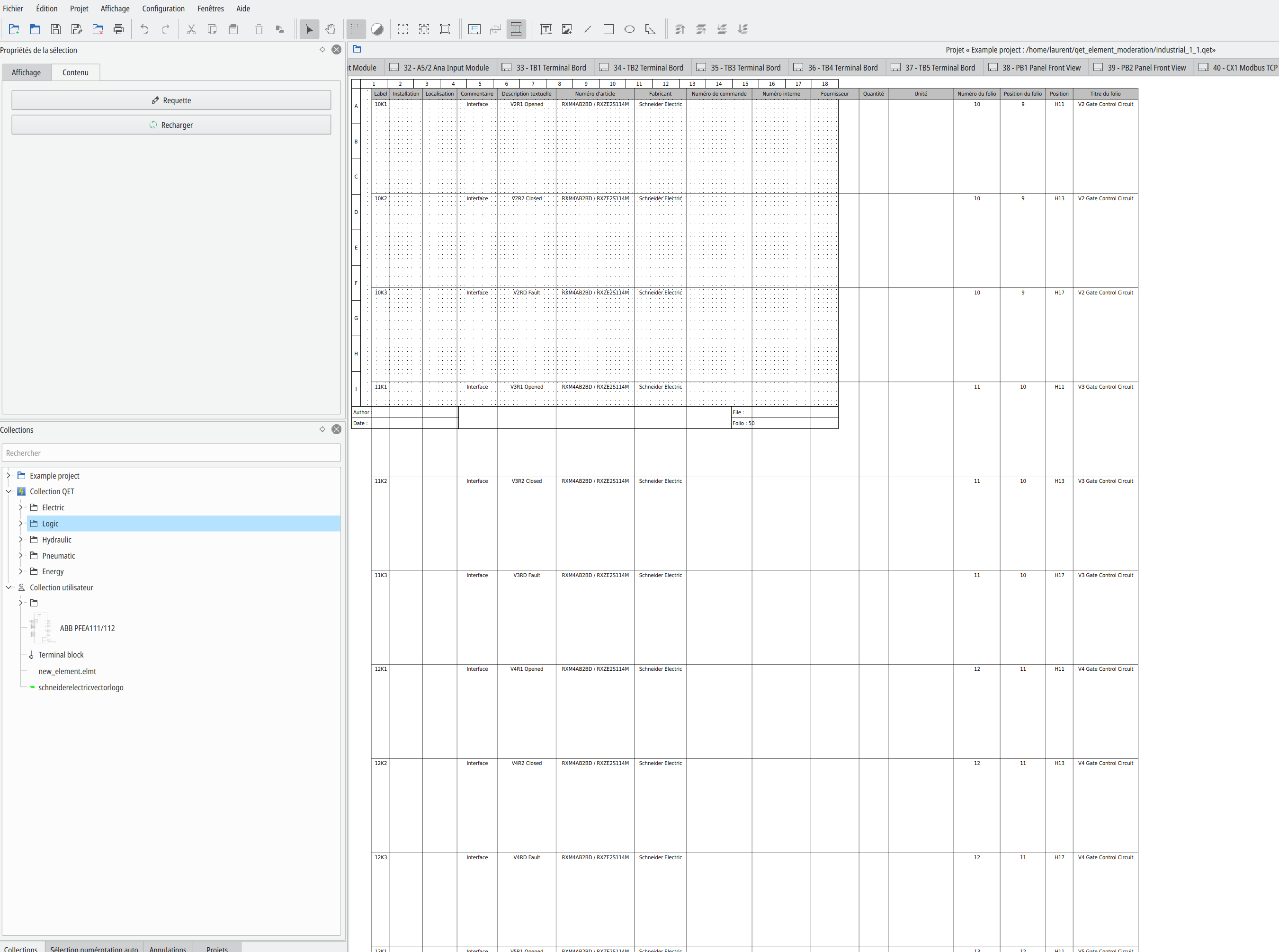Click the Send to back icon
The height and width of the screenshot is (952, 1279).
[x=742, y=29]
